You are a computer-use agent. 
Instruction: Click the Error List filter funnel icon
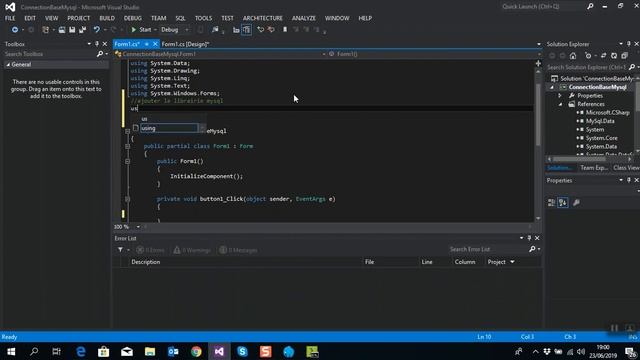pyautogui.click(x=120, y=250)
